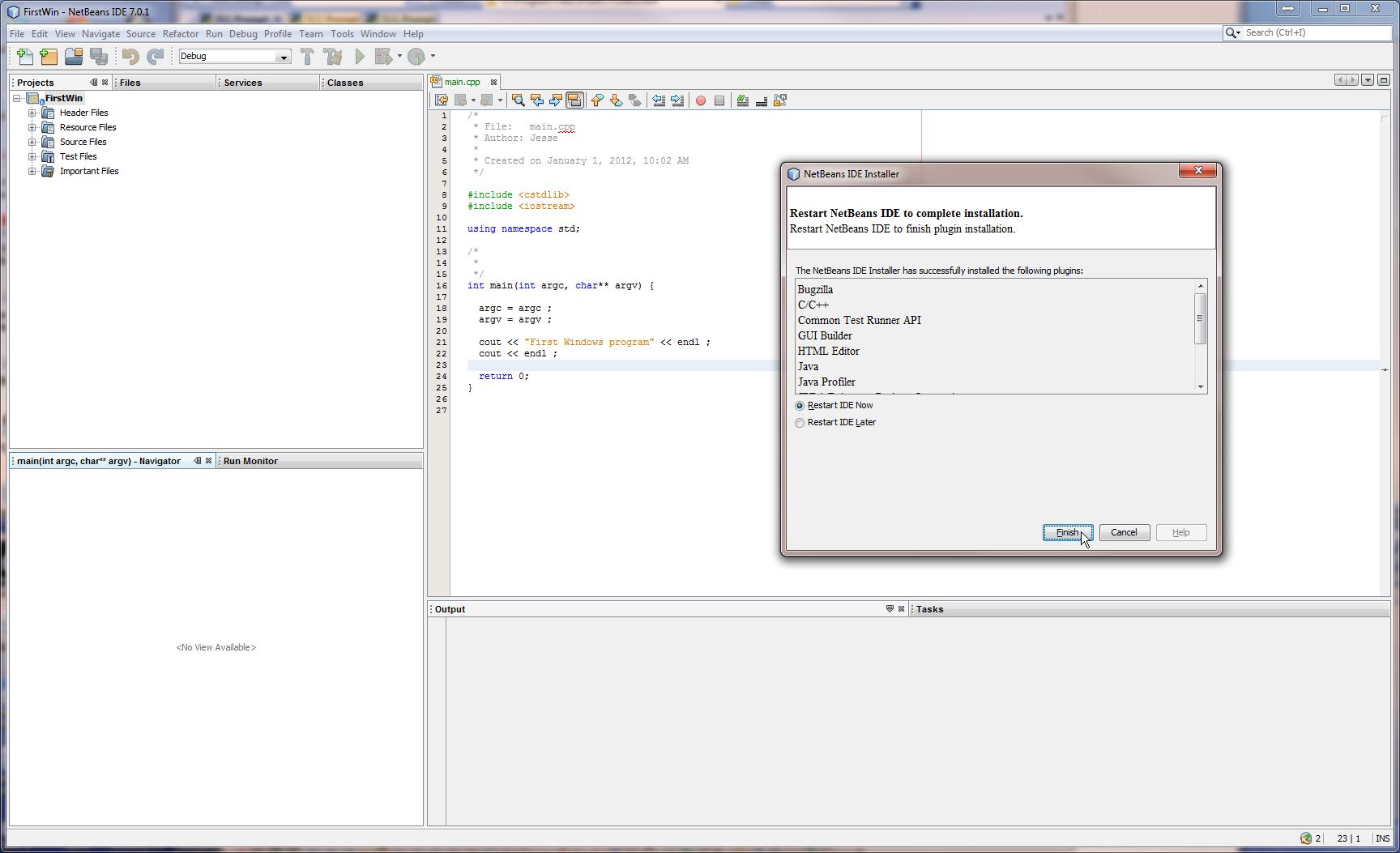Open the editor documents list dropdown
This screenshot has height=853, width=1400.
click(1368, 79)
